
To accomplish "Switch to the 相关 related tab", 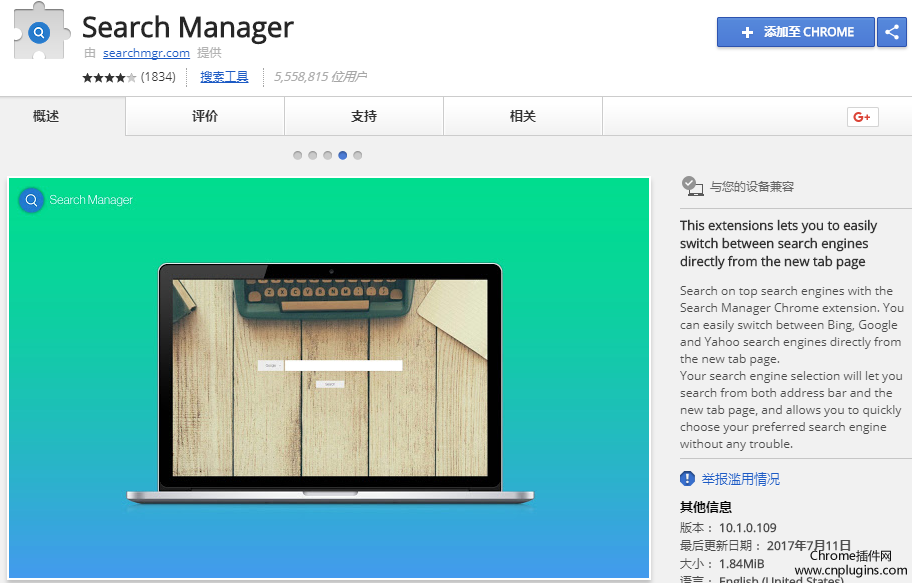I will (x=522, y=116).
